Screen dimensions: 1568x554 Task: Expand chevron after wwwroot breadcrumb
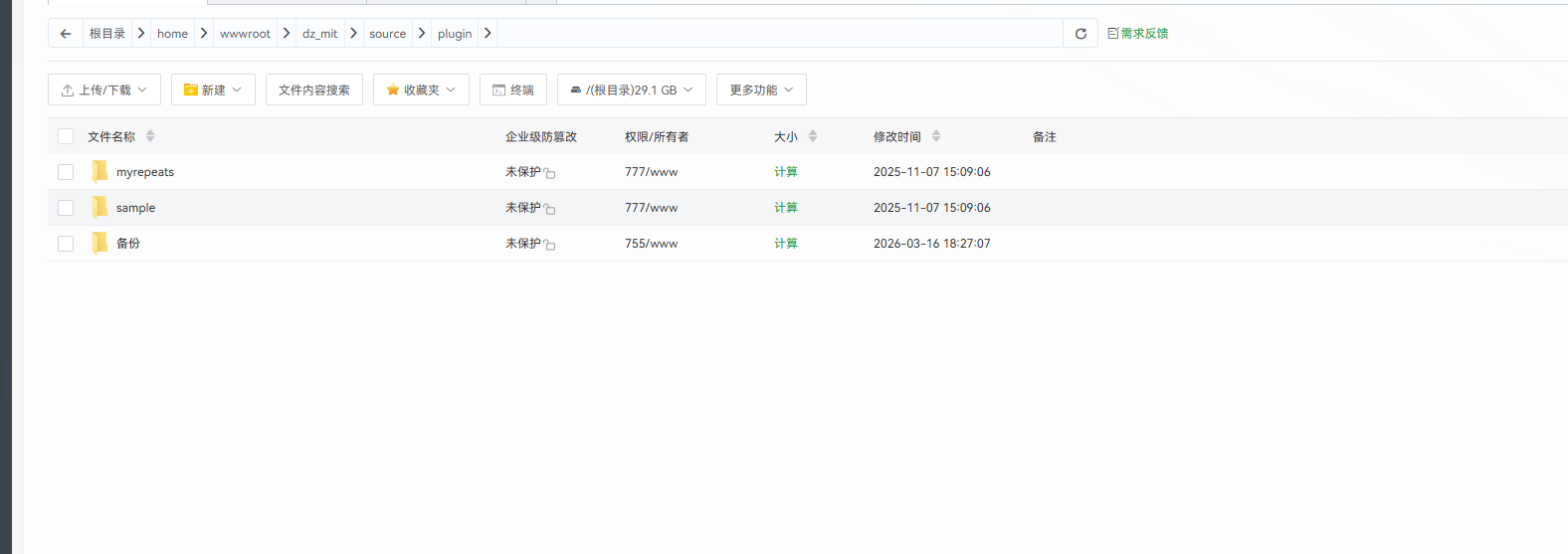pyautogui.click(x=287, y=33)
